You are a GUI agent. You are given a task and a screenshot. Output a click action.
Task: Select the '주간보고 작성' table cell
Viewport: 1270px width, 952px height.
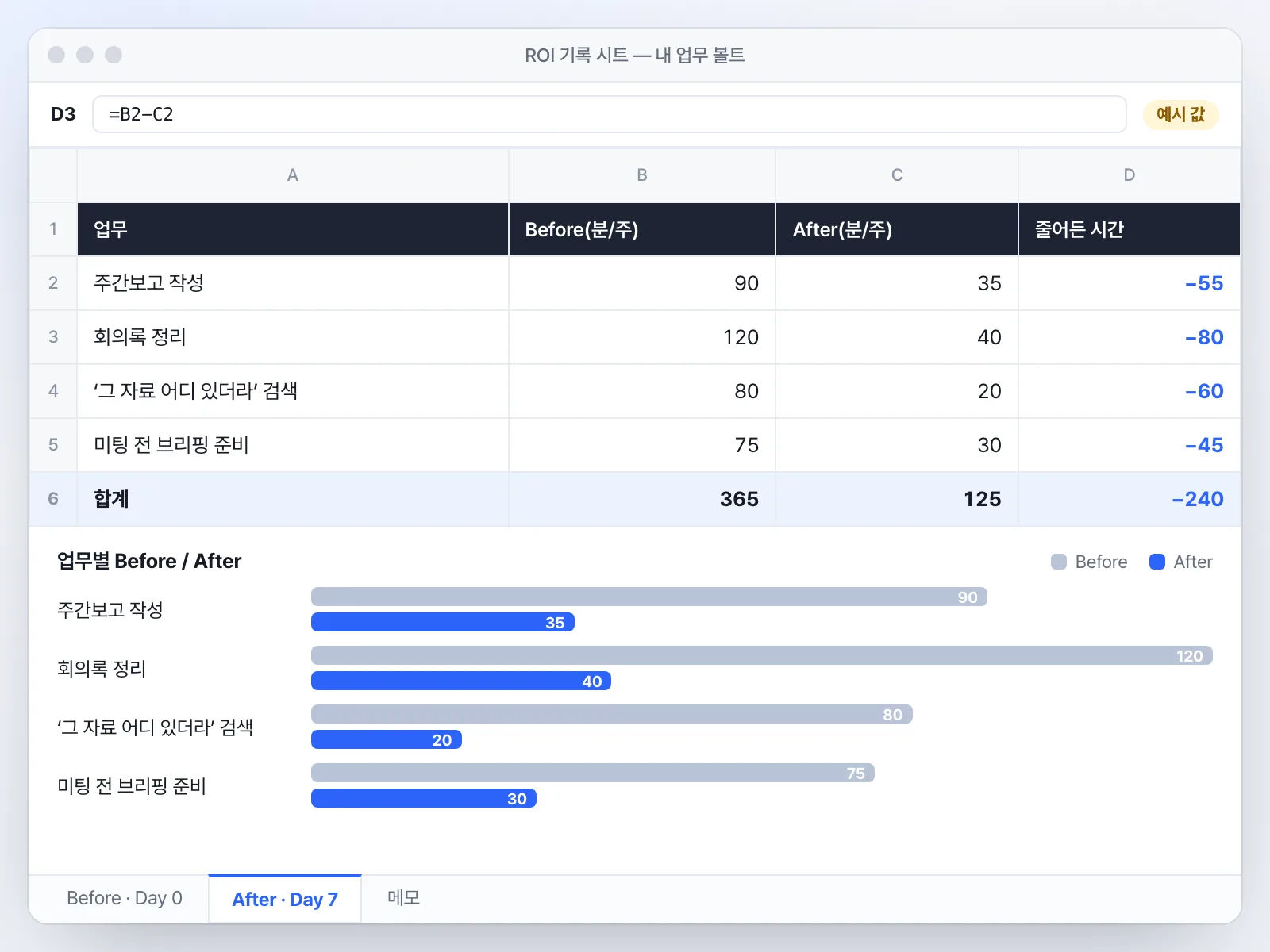(x=293, y=283)
